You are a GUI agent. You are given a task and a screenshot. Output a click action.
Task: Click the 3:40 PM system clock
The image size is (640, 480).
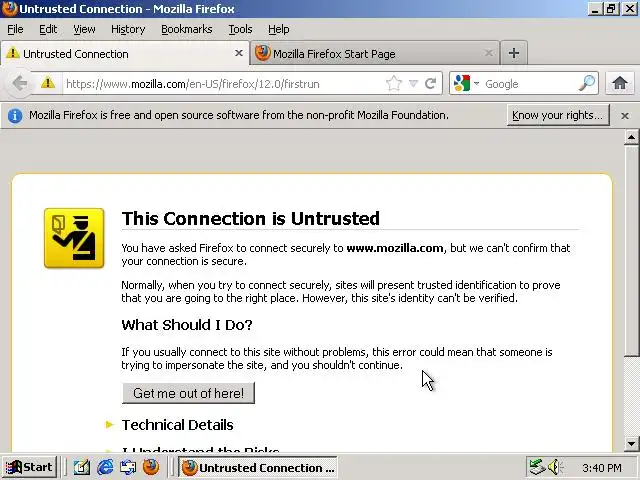[x=602, y=468]
